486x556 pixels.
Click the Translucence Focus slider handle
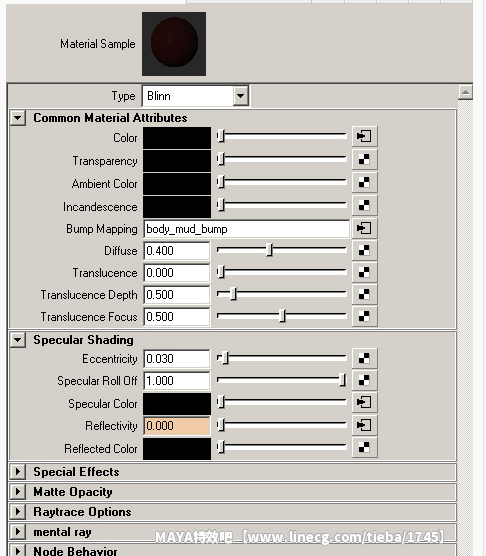tap(282, 316)
